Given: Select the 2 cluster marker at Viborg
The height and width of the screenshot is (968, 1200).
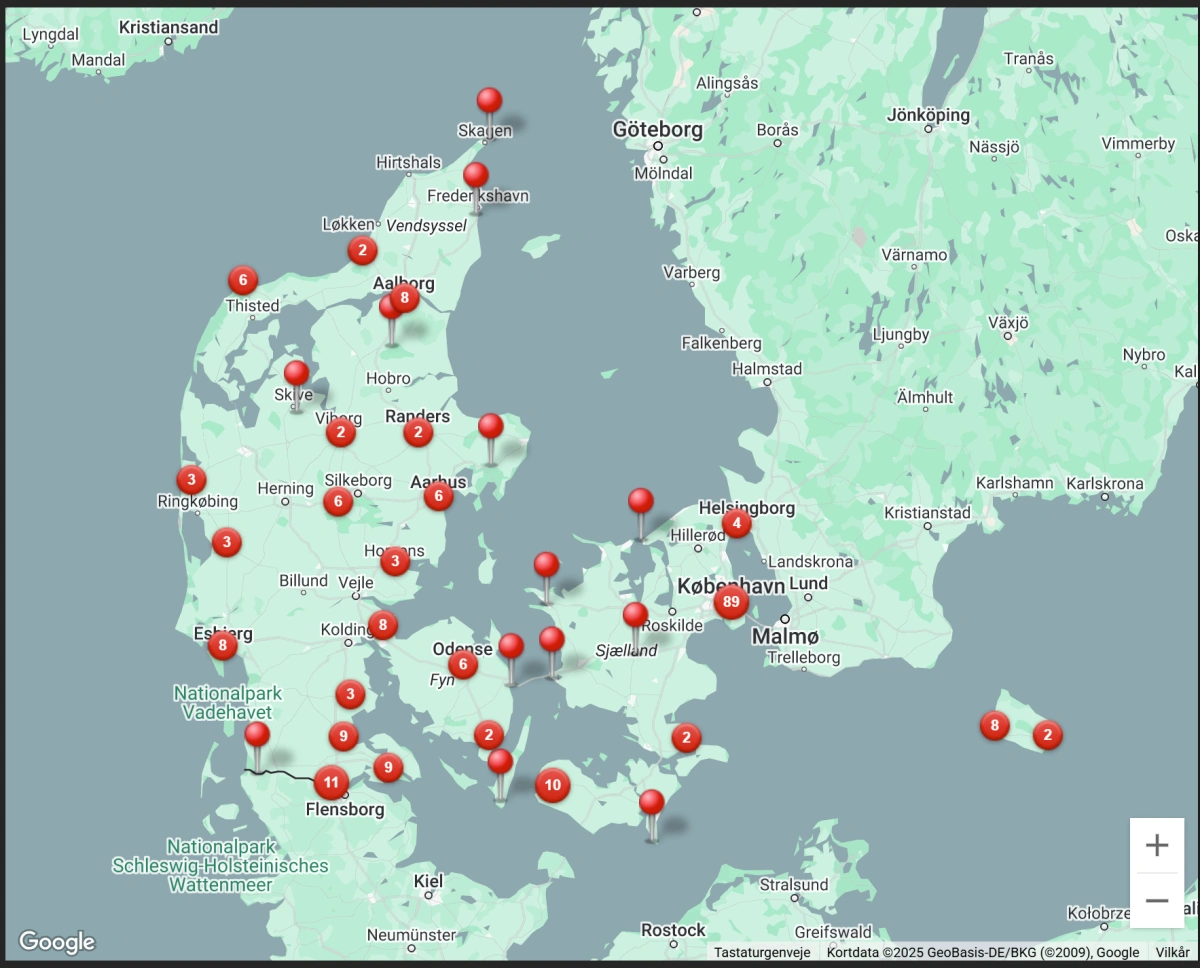Looking at the screenshot, I should pyautogui.click(x=341, y=433).
